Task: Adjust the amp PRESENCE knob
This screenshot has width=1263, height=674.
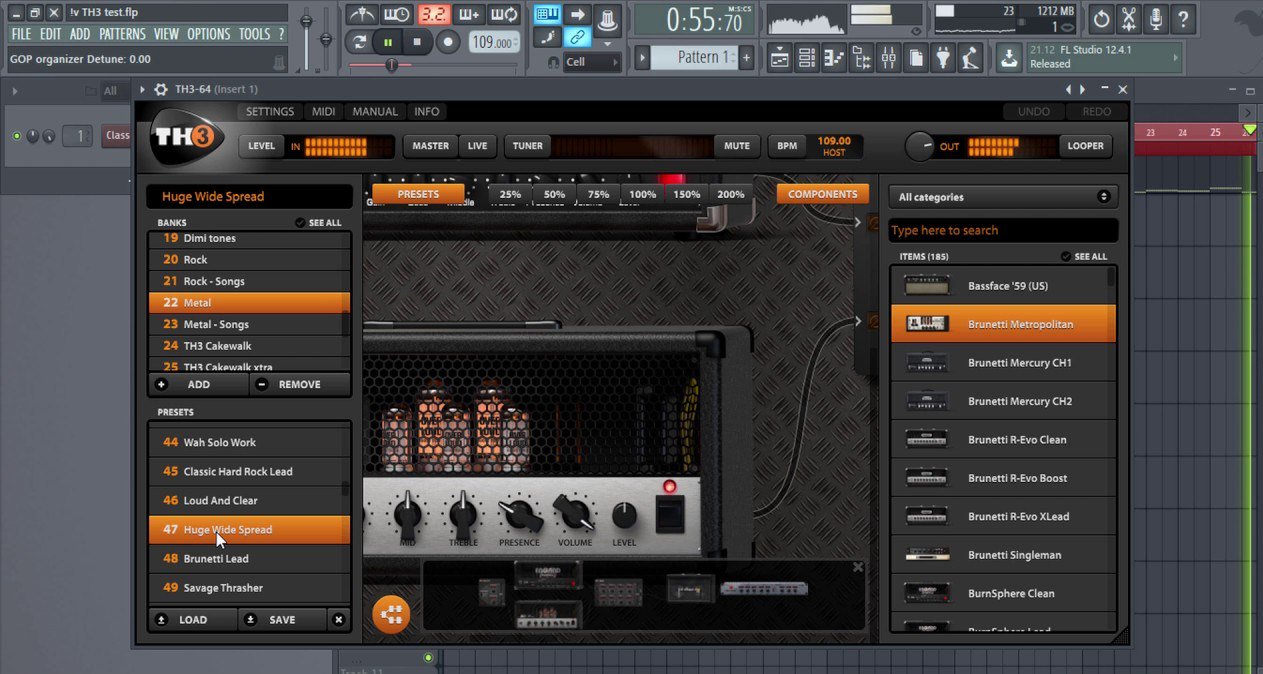Action: 520,515
